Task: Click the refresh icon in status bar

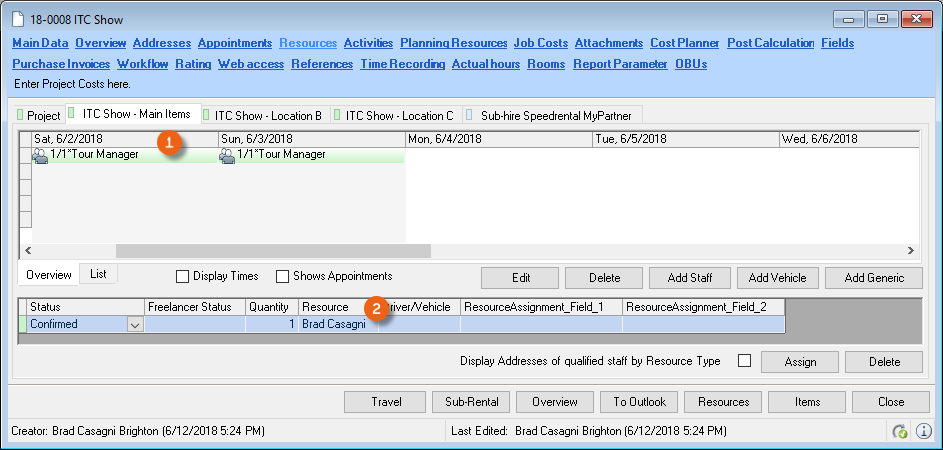Action: (x=900, y=431)
